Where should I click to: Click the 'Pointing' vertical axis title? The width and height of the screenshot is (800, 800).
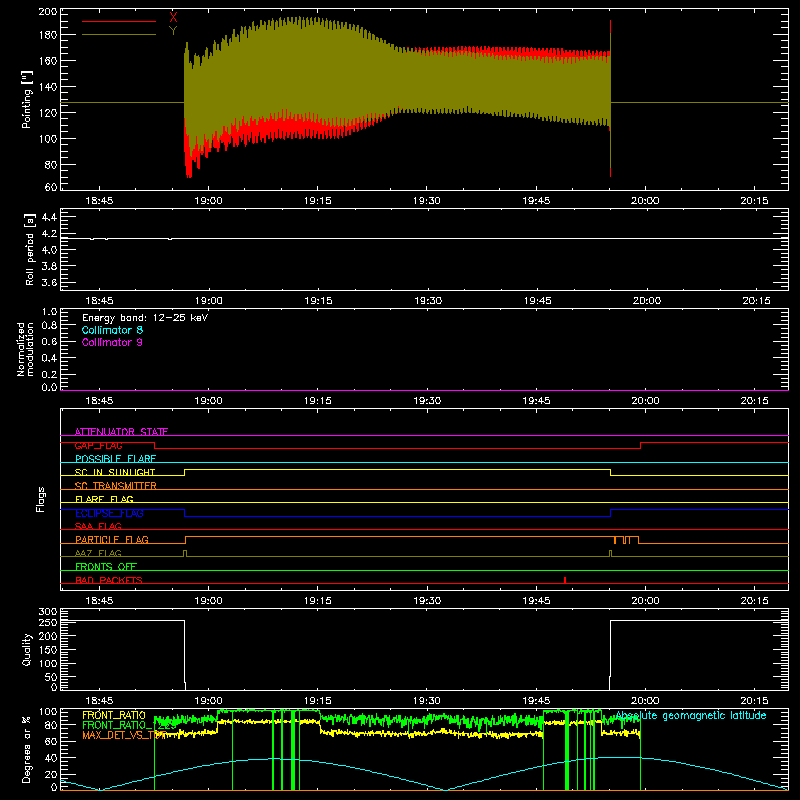click(27, 99)
